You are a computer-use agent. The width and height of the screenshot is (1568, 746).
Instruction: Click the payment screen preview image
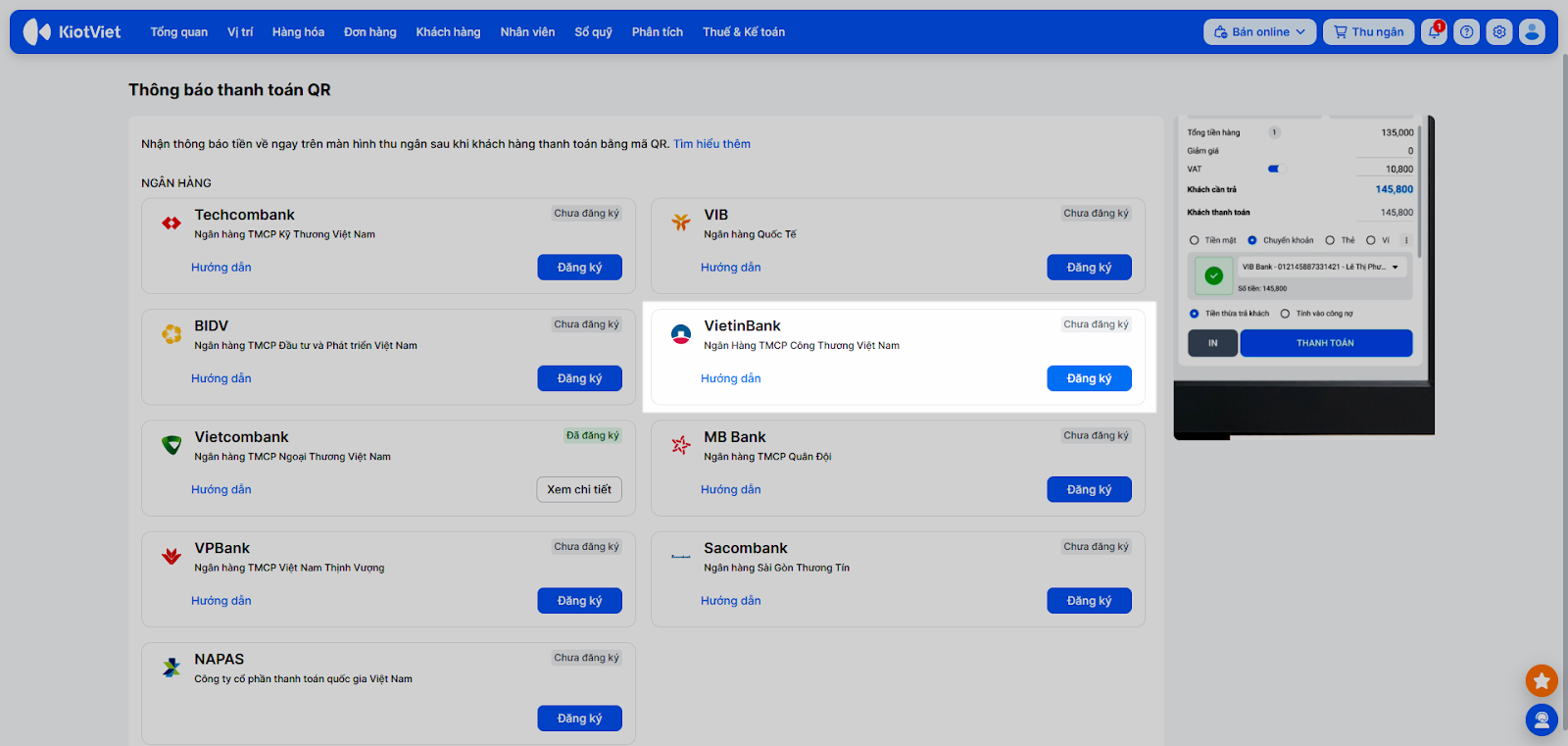tap(1303, 275)
